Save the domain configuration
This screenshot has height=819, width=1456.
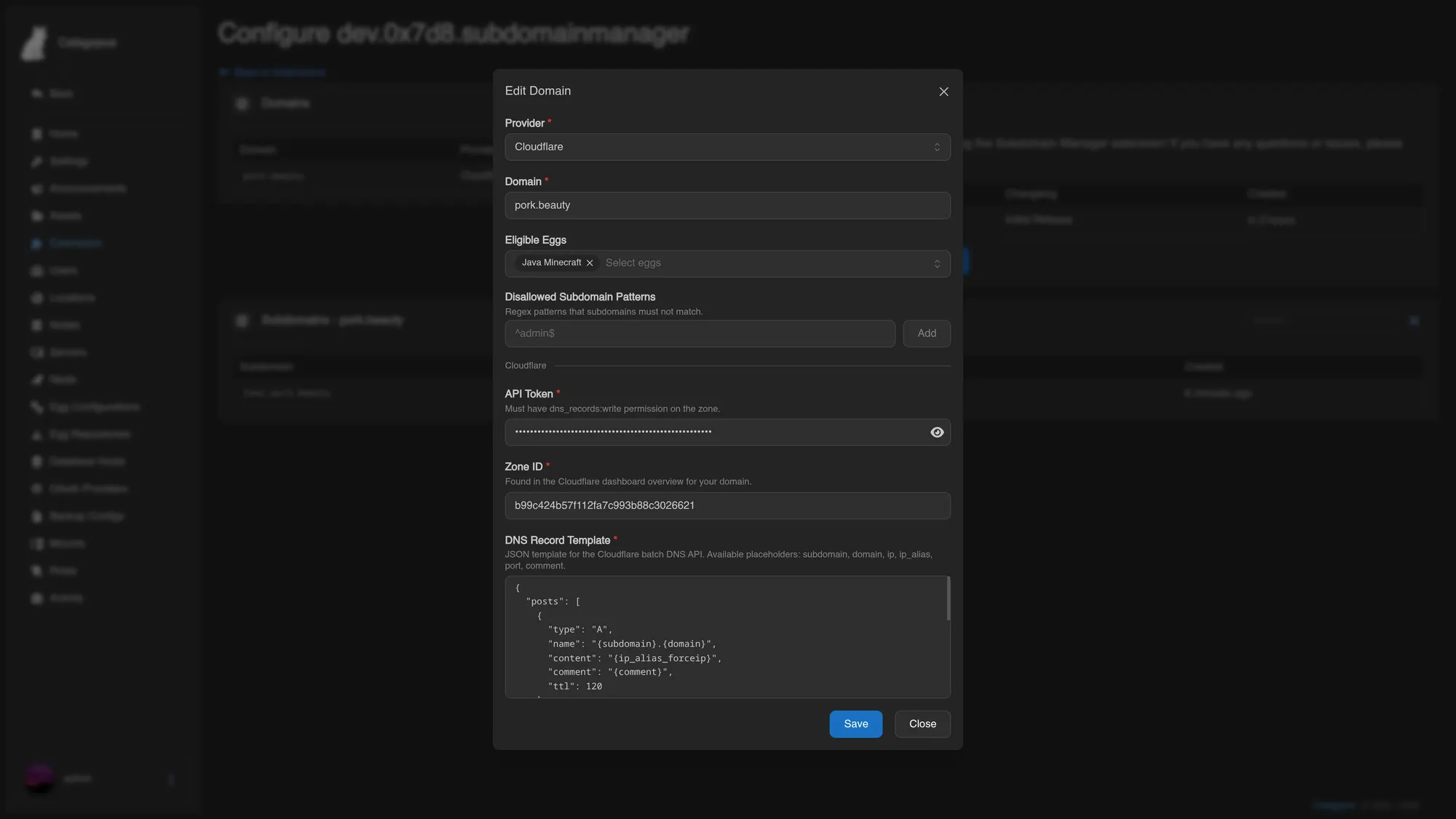pyautogui.click(x=856, y=724)
